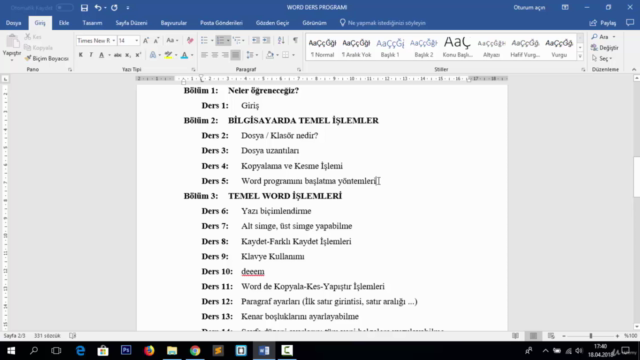Redo the last action
The image size is (640, 360).
click(114, 7)
